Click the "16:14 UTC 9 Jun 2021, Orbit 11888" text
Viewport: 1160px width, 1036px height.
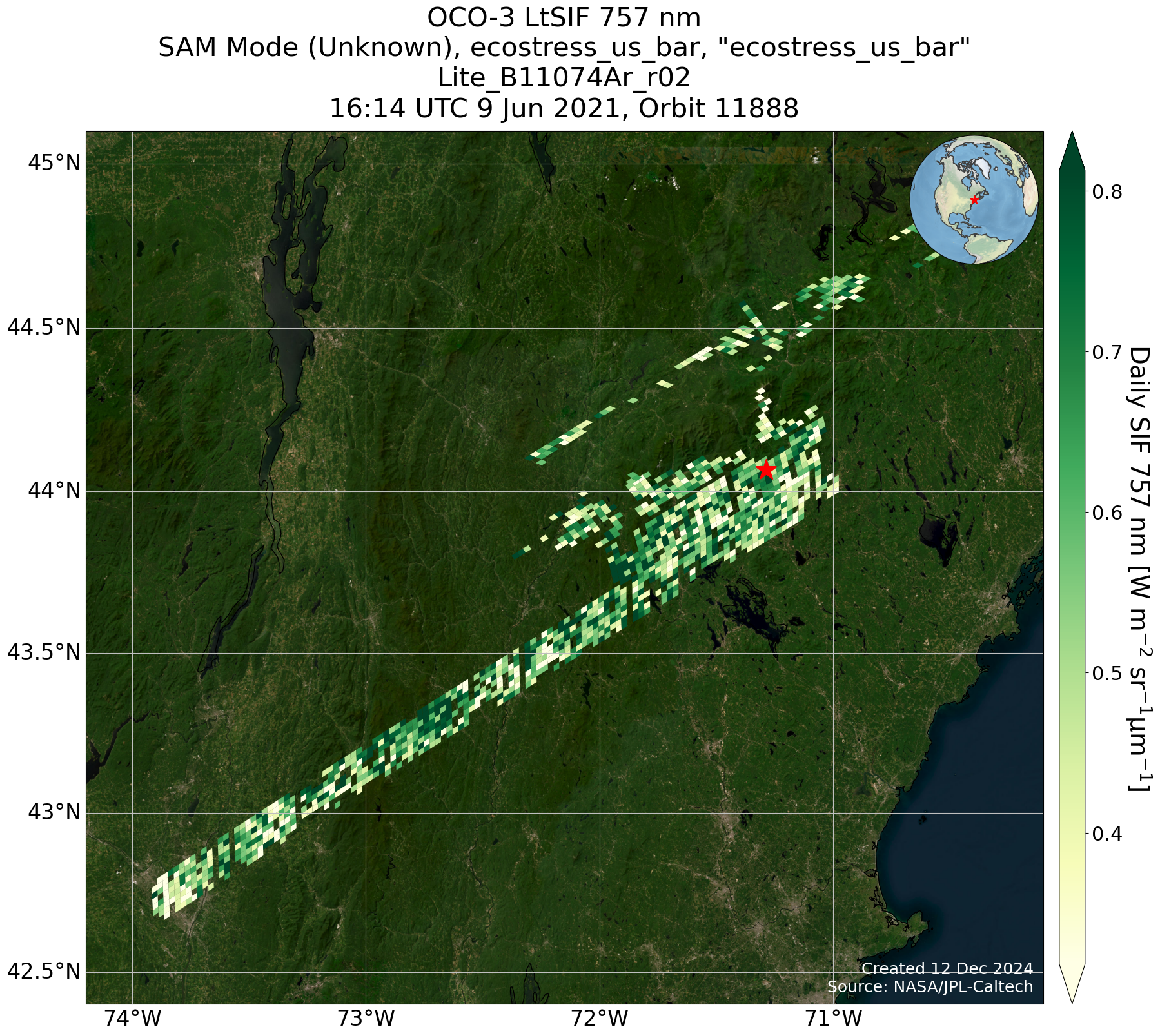[564, 108]
